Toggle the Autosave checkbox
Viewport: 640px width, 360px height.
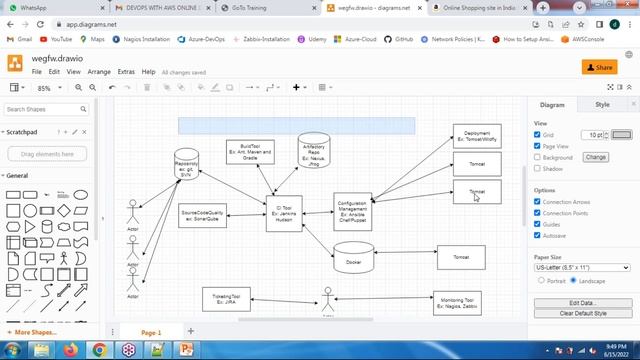point(537,235)
